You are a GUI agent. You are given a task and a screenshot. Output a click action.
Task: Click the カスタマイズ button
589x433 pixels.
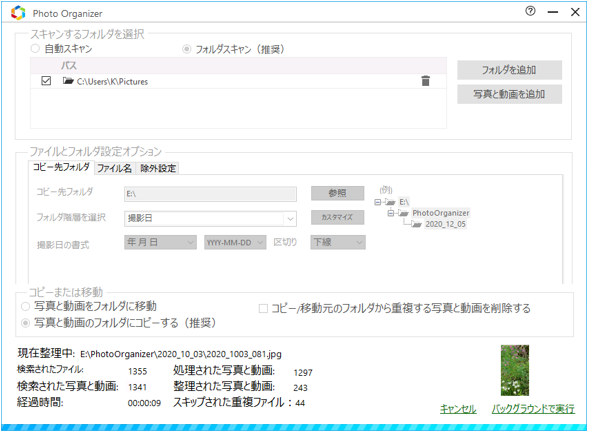pyautogui.click(x=337, y=217)
